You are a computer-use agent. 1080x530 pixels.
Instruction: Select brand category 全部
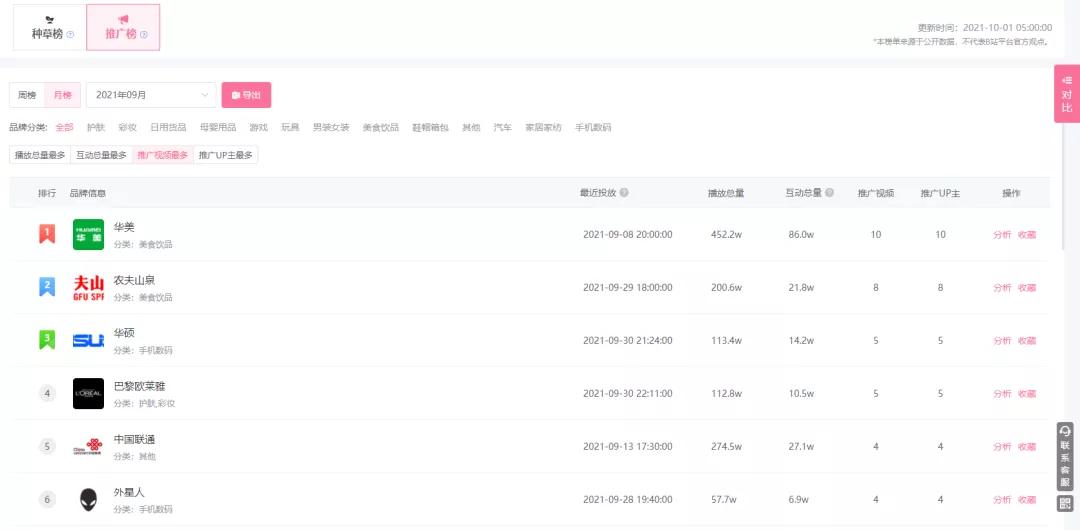(64, 128)
